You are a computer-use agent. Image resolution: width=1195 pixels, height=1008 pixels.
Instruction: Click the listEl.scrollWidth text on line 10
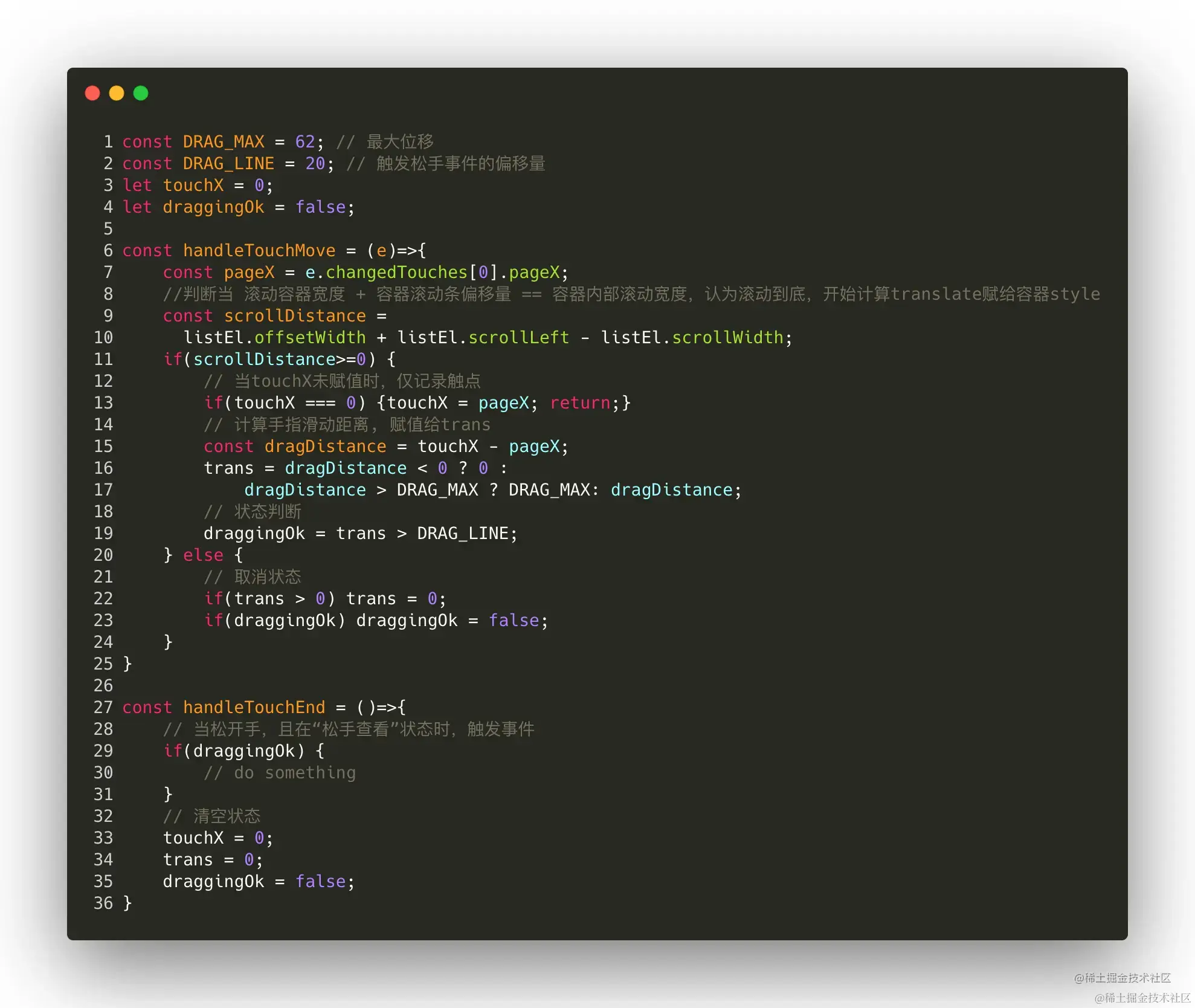(x=692, y=338)
